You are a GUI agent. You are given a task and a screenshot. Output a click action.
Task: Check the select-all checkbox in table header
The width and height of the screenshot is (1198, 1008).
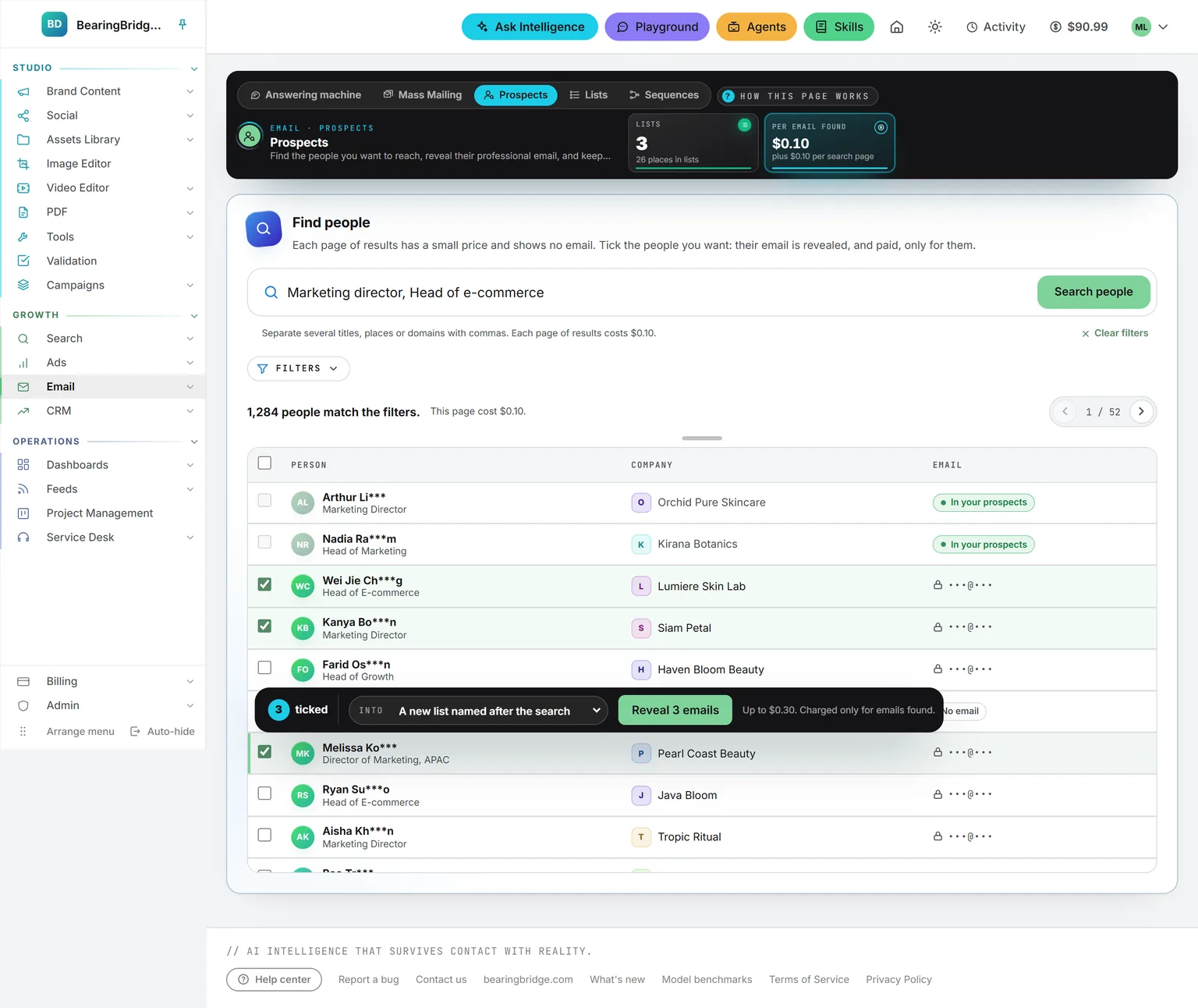pyautogui.click(x=264, y=463)
